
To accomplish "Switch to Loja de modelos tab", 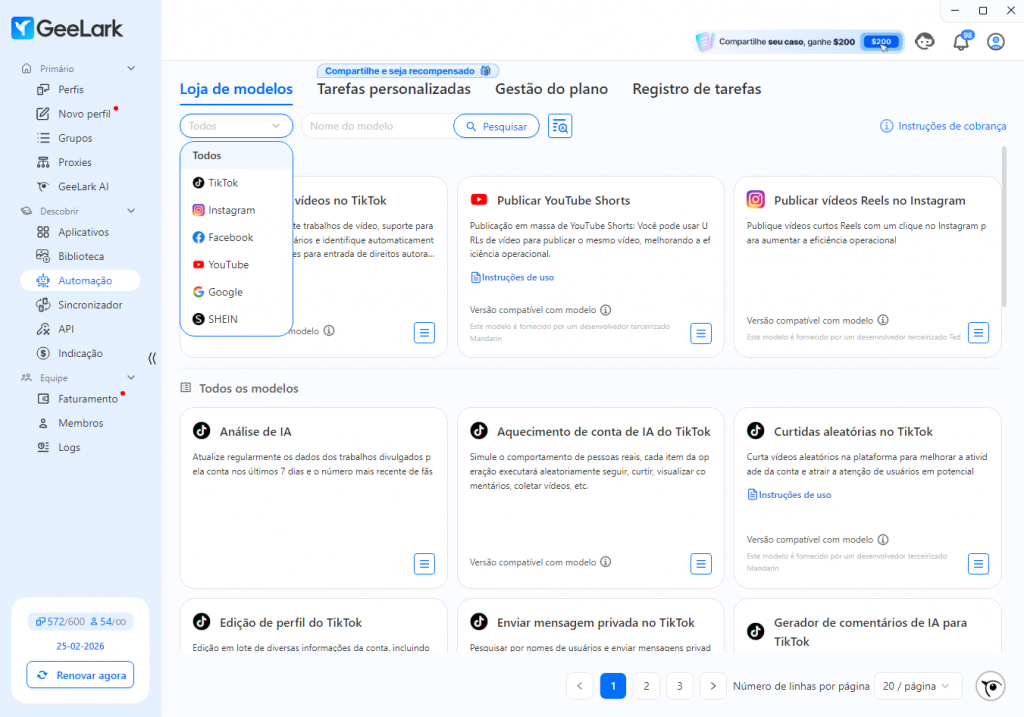I will tap(236, 89).
